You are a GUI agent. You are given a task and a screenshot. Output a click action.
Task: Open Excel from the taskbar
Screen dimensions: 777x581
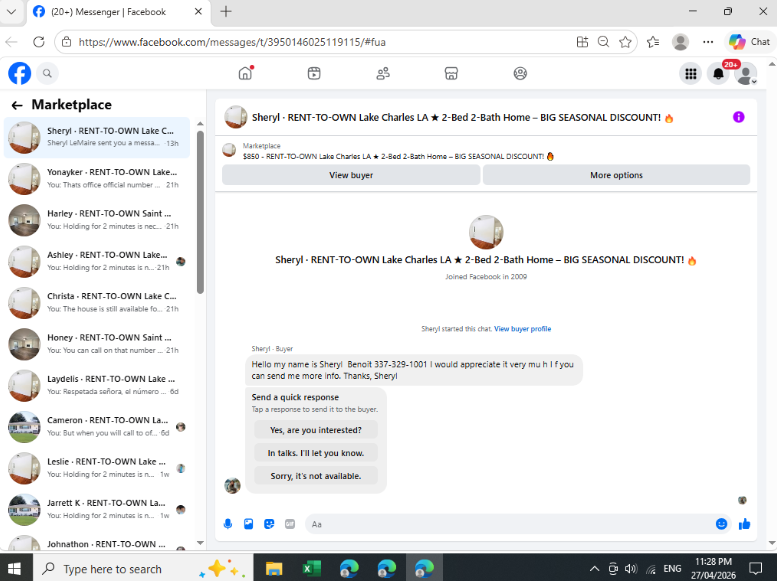pyautogui.click(x=312, y=569)
